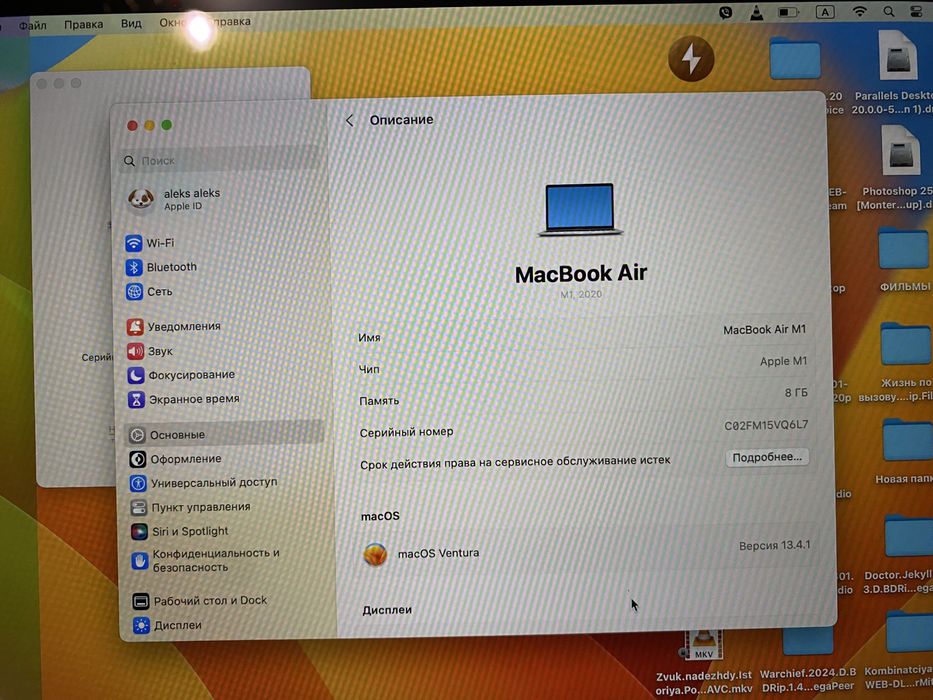Click Apple M1 chip value

(783, 361)
